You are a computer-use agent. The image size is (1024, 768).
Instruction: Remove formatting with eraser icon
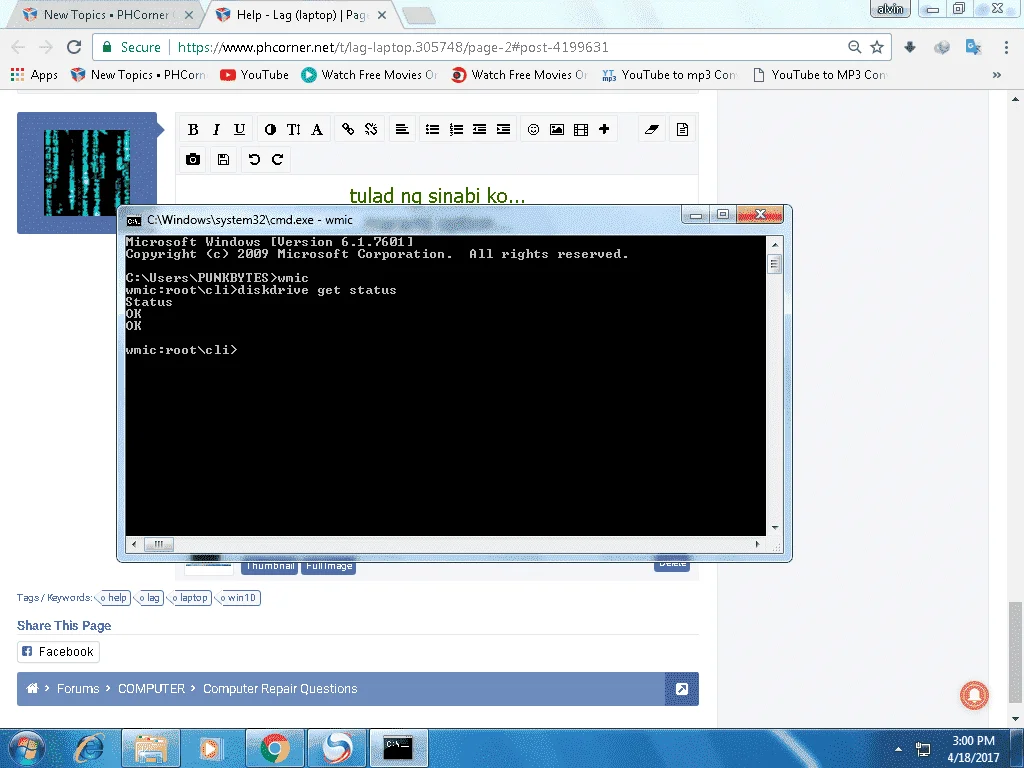coord(651,129)
